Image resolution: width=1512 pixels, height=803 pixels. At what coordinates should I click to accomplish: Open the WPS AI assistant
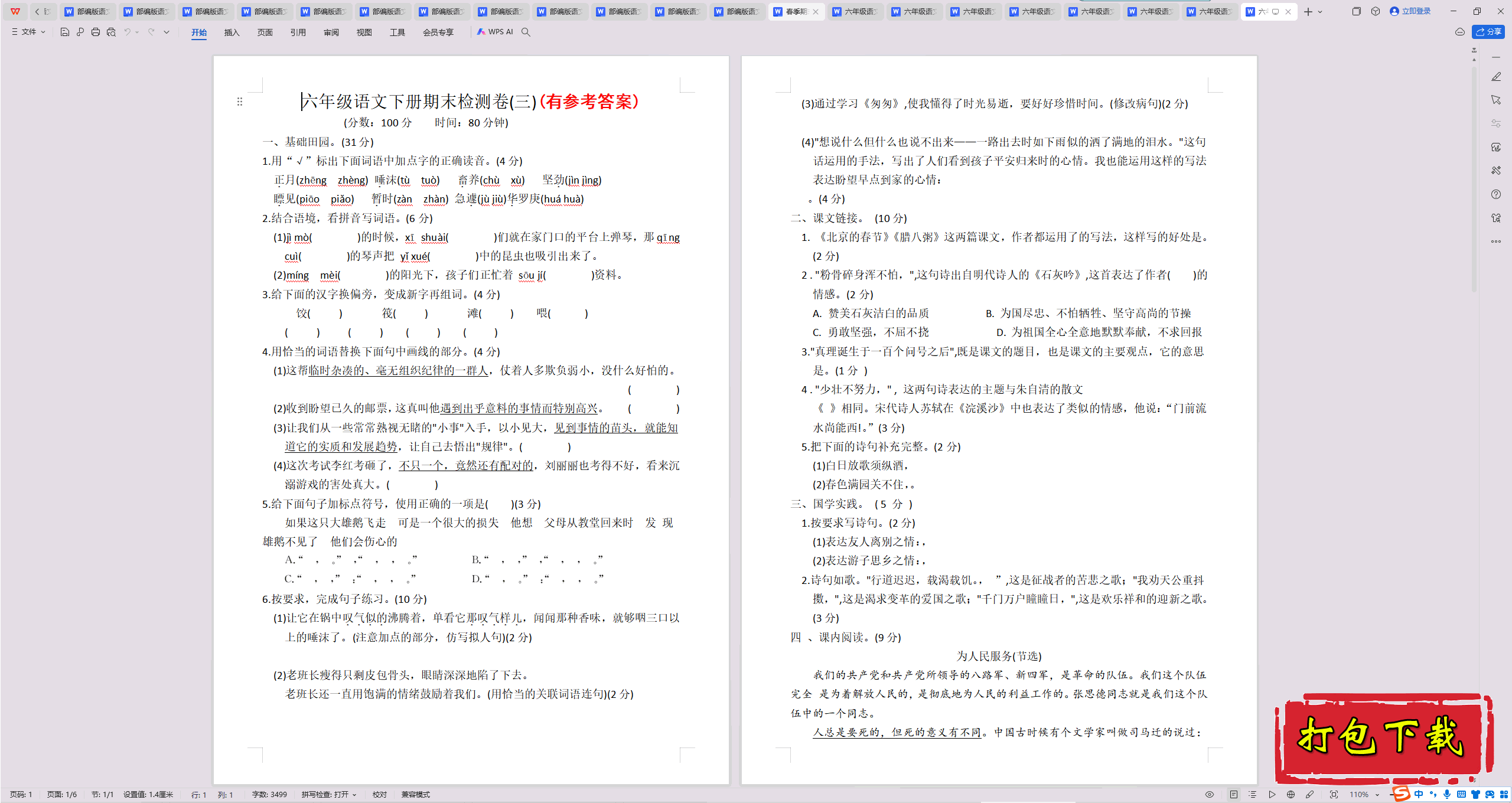pos(495,32)
